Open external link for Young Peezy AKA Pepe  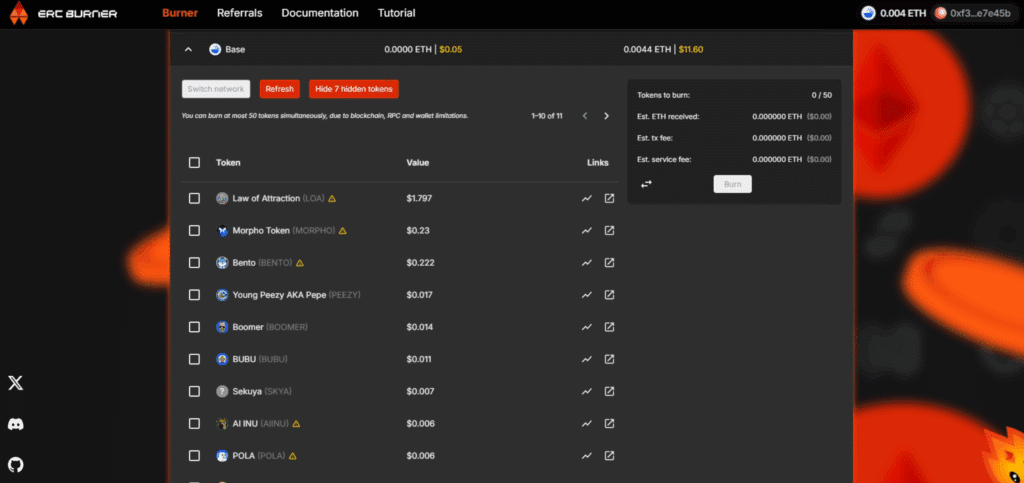(x=609, y=295)
